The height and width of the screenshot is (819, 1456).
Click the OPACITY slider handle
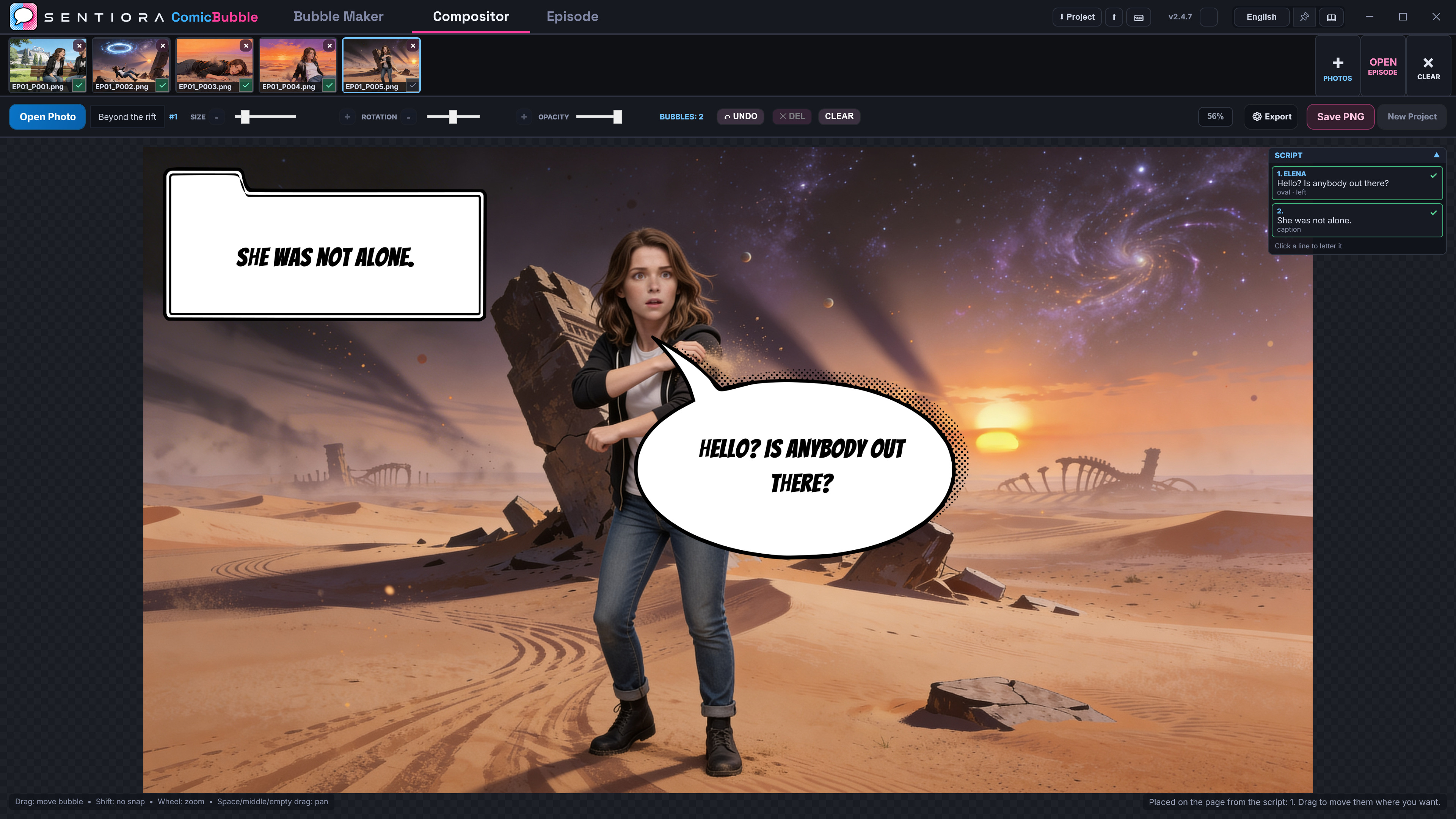(617, 117)
